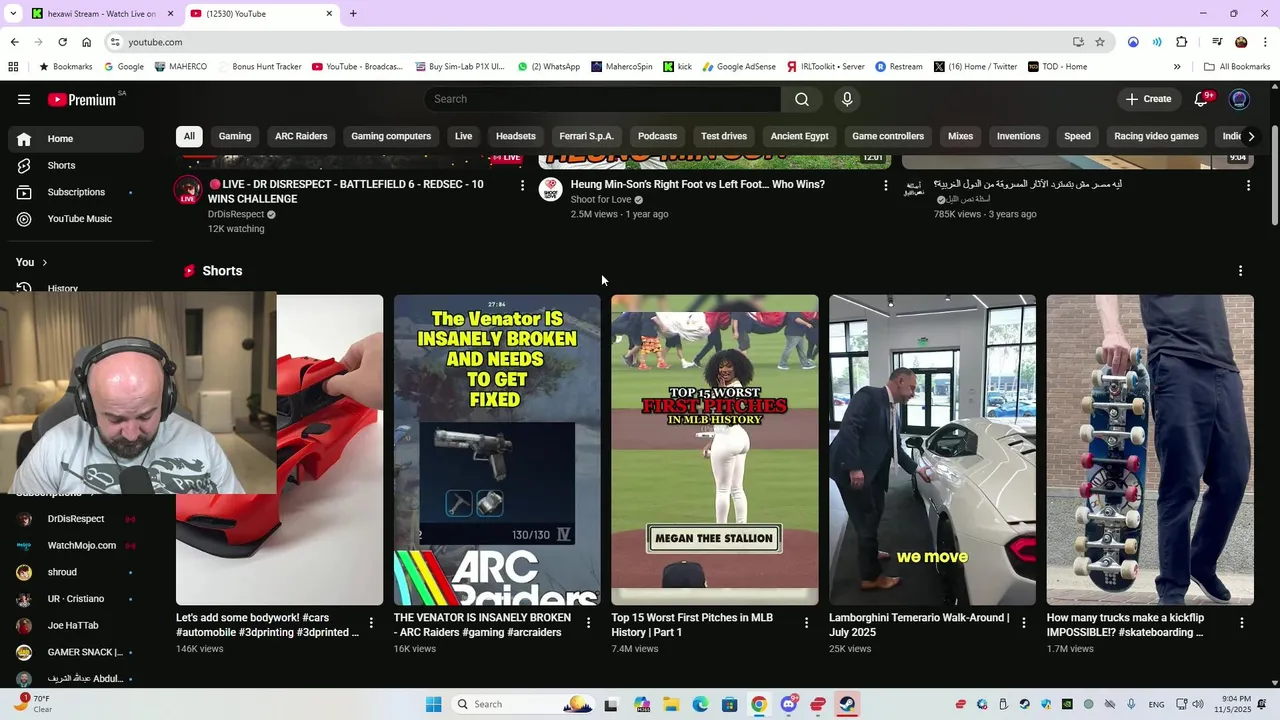The width and height of the screenshot is (1280, 720).
Task: Open the All Bookmarks folder
Action: (x=1237, y=67)
